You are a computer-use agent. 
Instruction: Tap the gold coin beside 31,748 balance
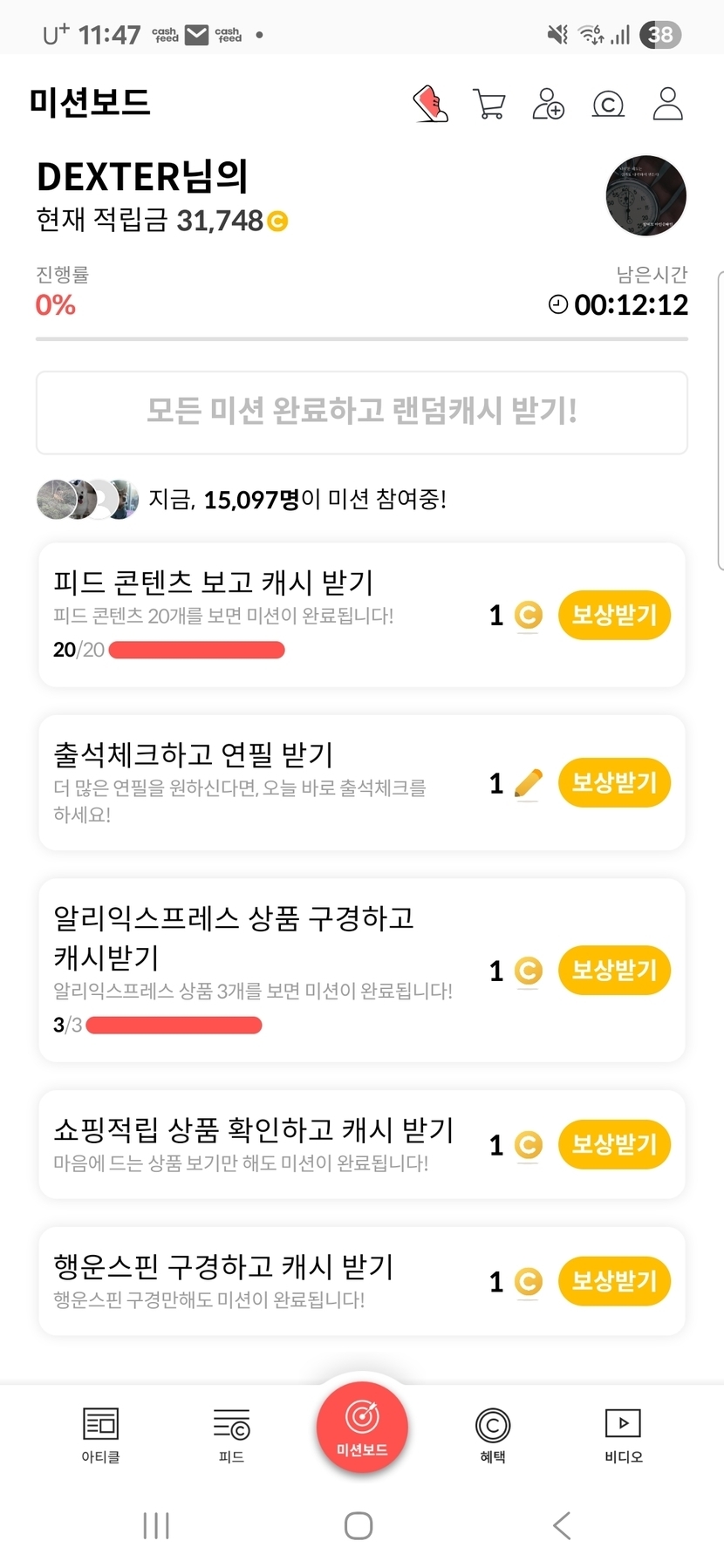point(277,222)
